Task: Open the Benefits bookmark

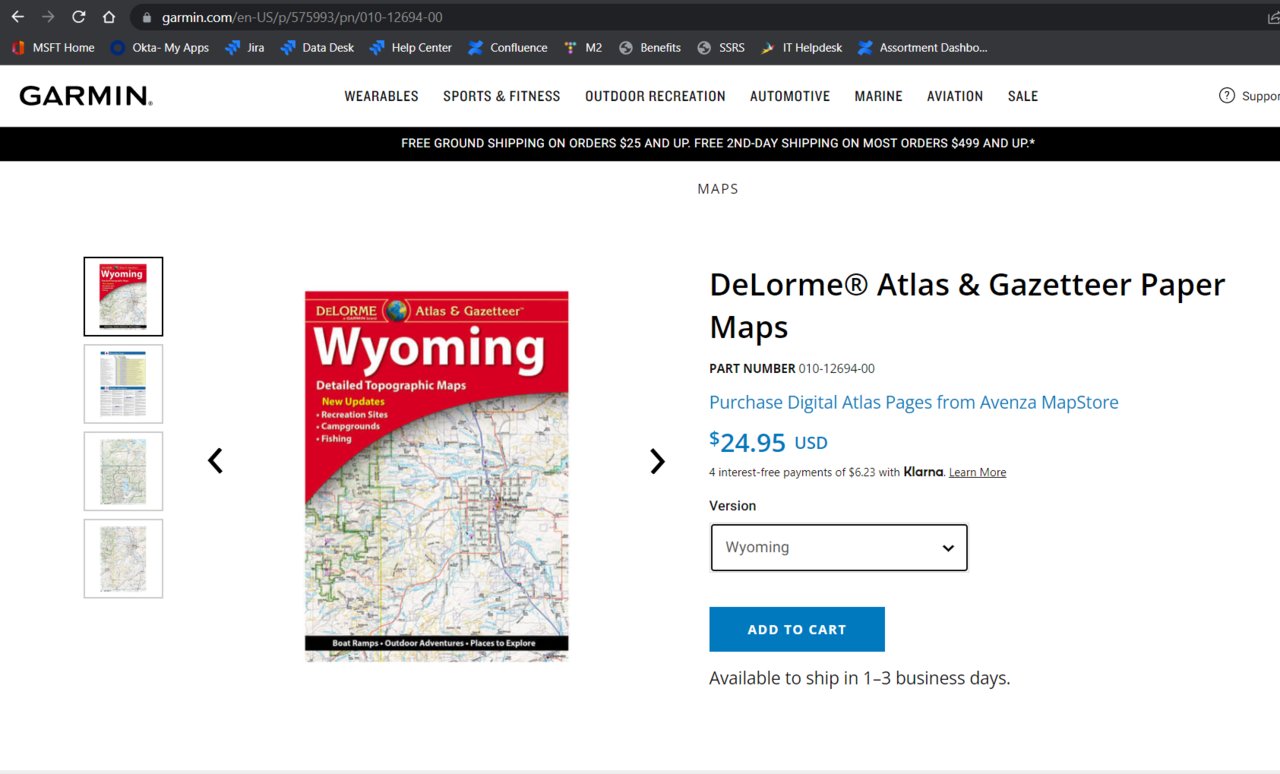Action: (x=650, y=47)
